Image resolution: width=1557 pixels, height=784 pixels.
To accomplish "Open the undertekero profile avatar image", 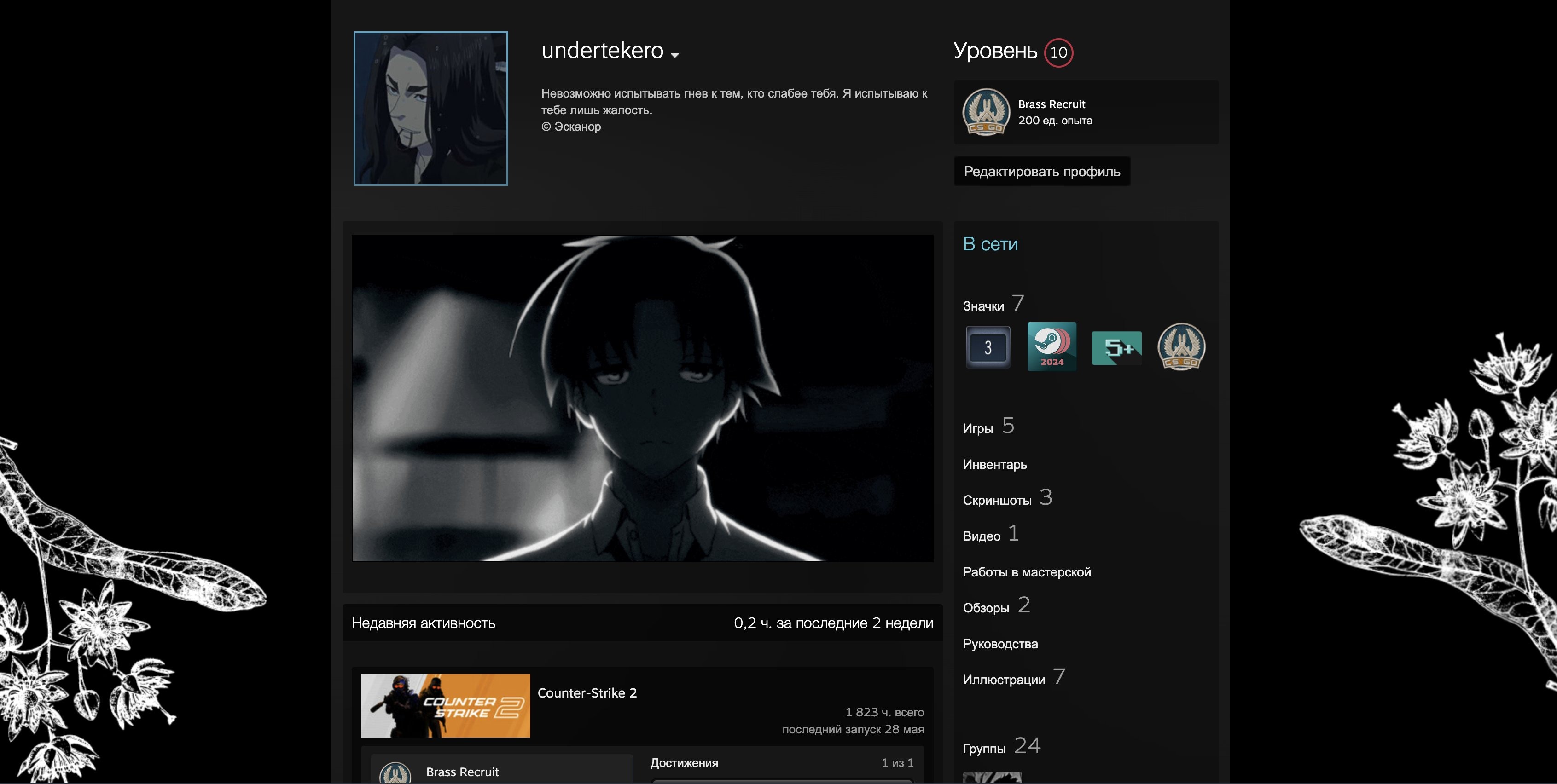I will pos(430,109).
